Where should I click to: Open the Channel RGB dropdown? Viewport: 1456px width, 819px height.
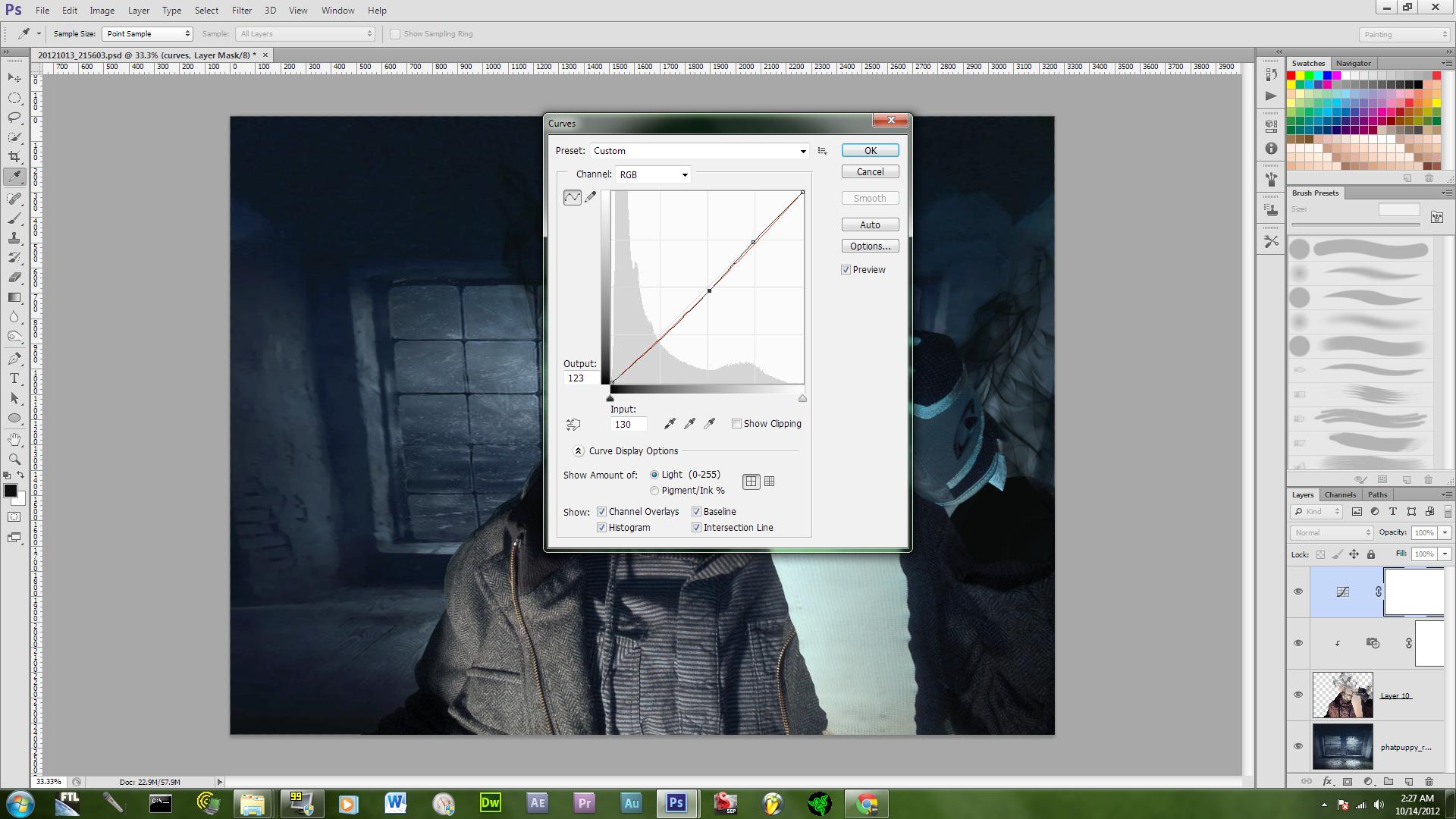click(654, 175)
